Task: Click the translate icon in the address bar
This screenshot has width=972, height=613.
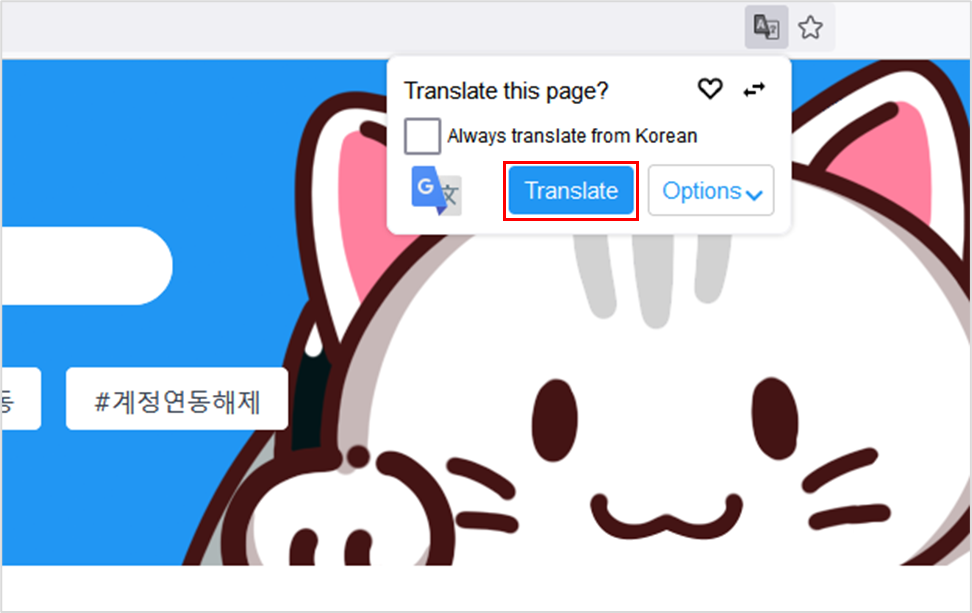Action: point(766,28)
